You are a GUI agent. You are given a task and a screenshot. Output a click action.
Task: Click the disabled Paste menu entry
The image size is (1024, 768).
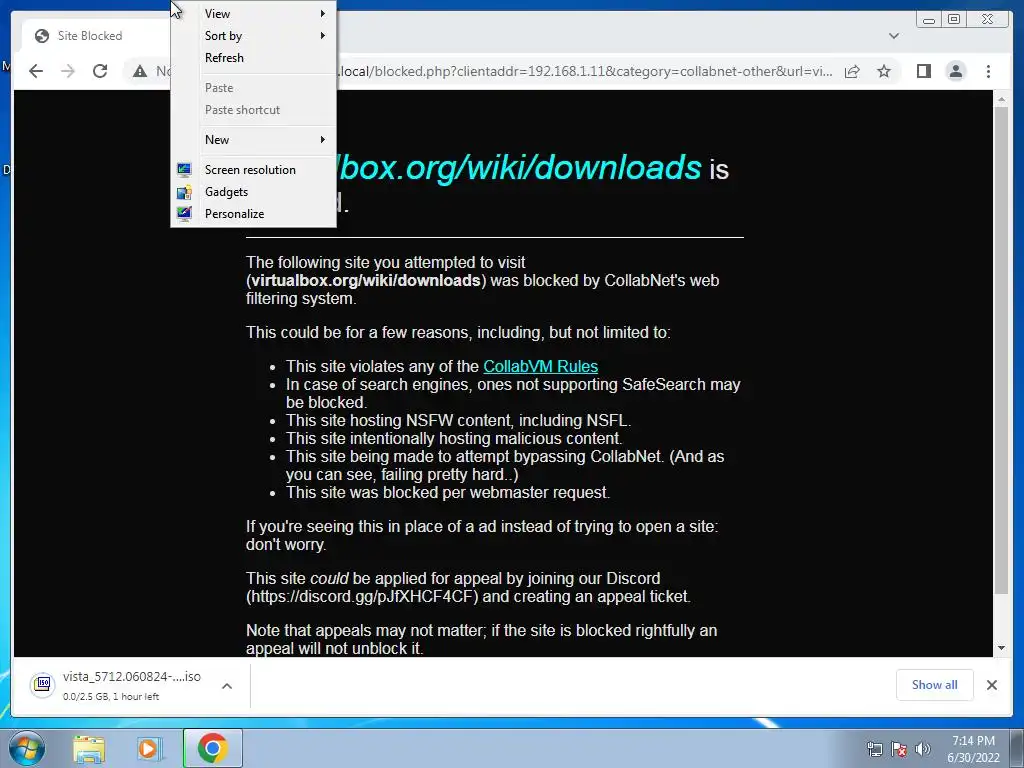click(253, 88)
